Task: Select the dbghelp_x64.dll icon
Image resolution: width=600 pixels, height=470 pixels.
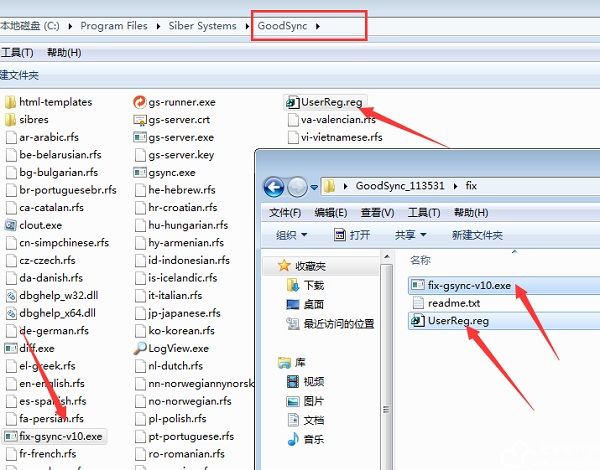Action: point(11,313)
